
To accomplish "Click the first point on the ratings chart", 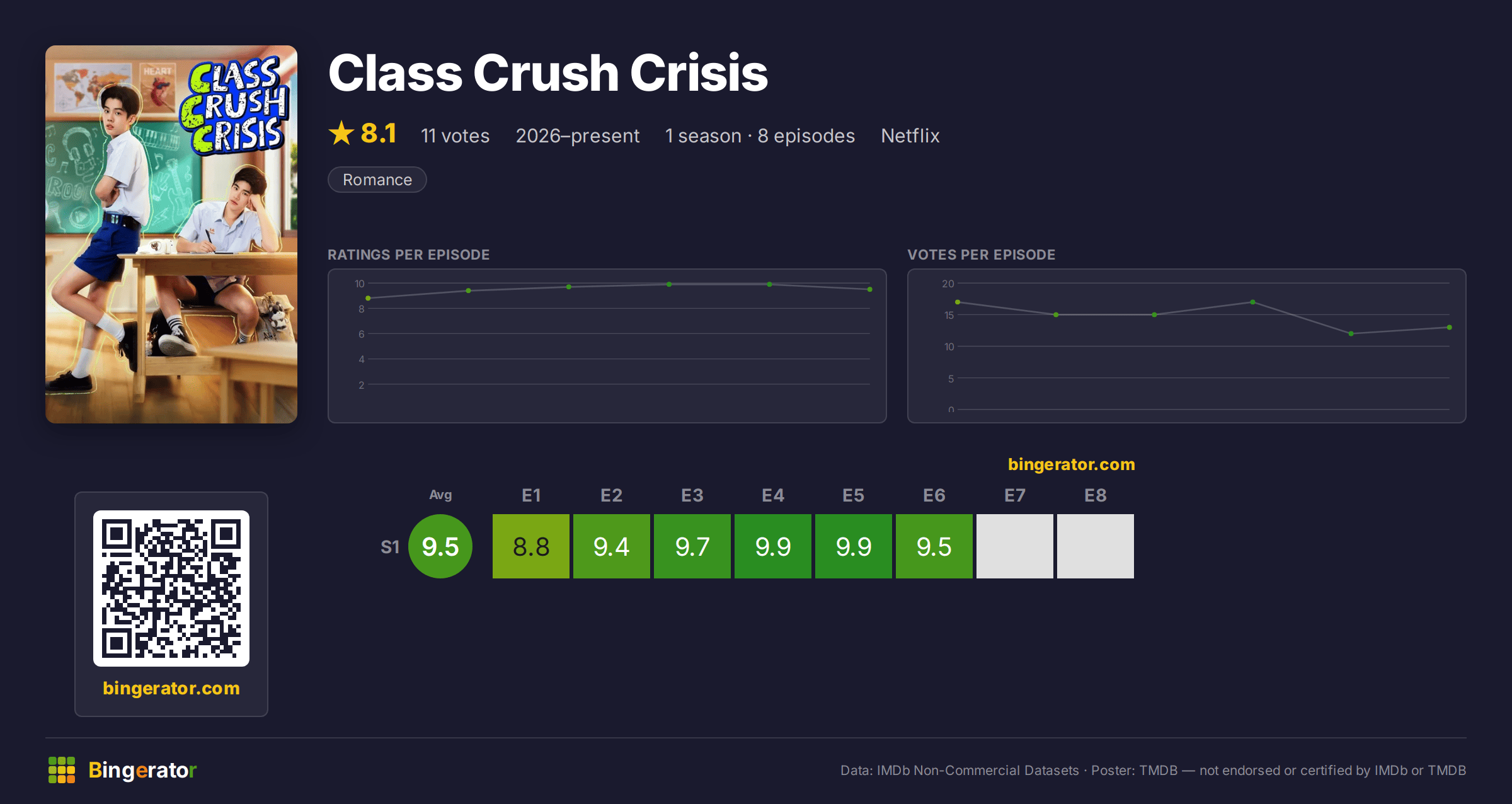I will pyautogui.click(x=368, y=298).
